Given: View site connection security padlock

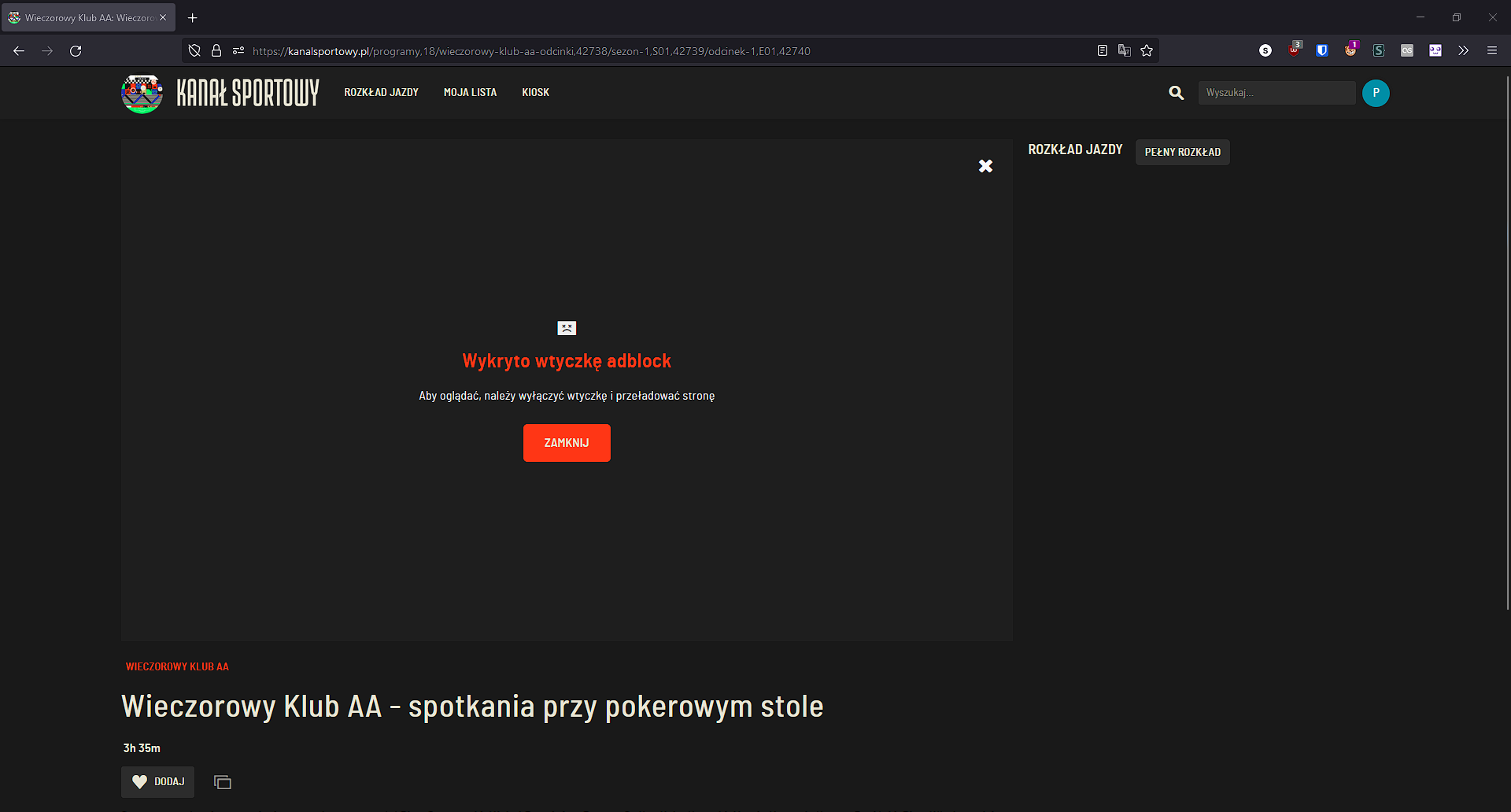Looking at the screenshot, I should coord(216,50).
